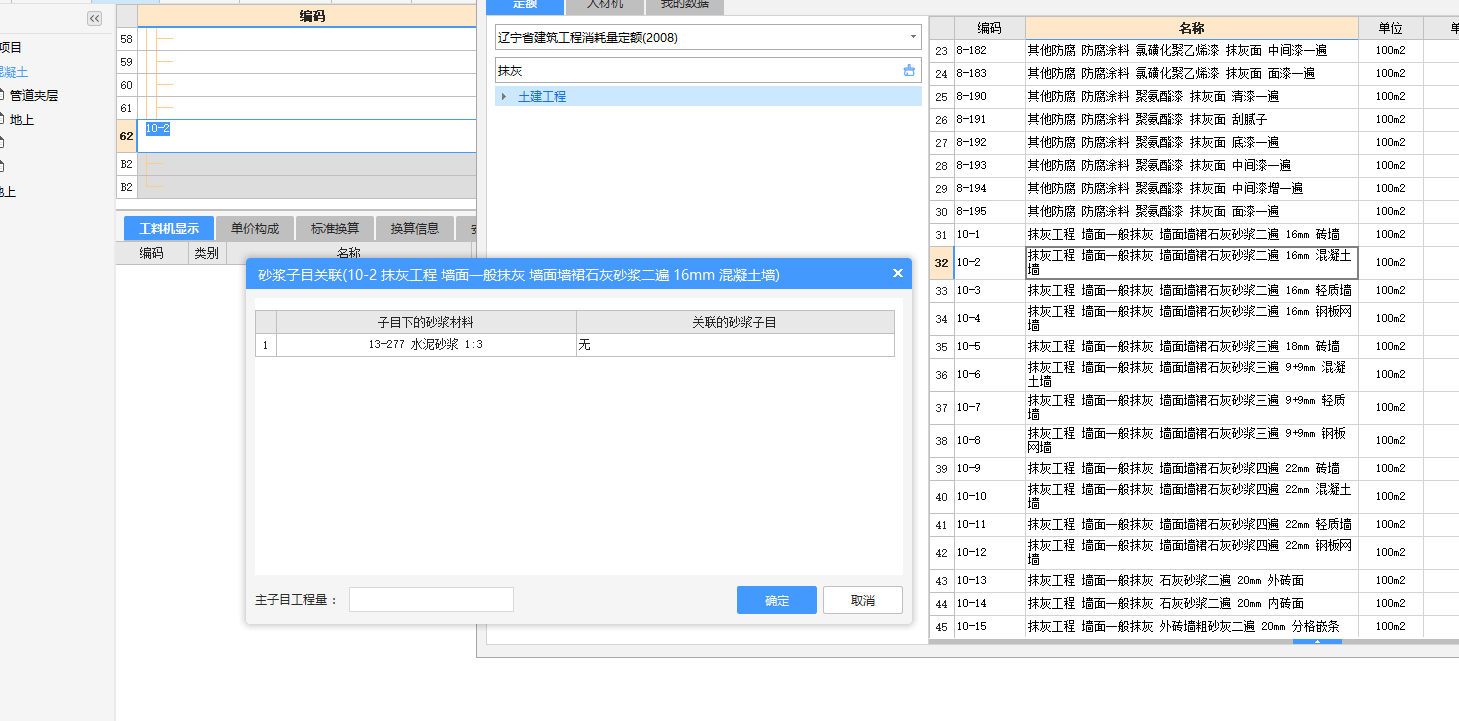Expand the 土建工程 tree node arrow
The image size is (1459, 721).
click(504, 96)
